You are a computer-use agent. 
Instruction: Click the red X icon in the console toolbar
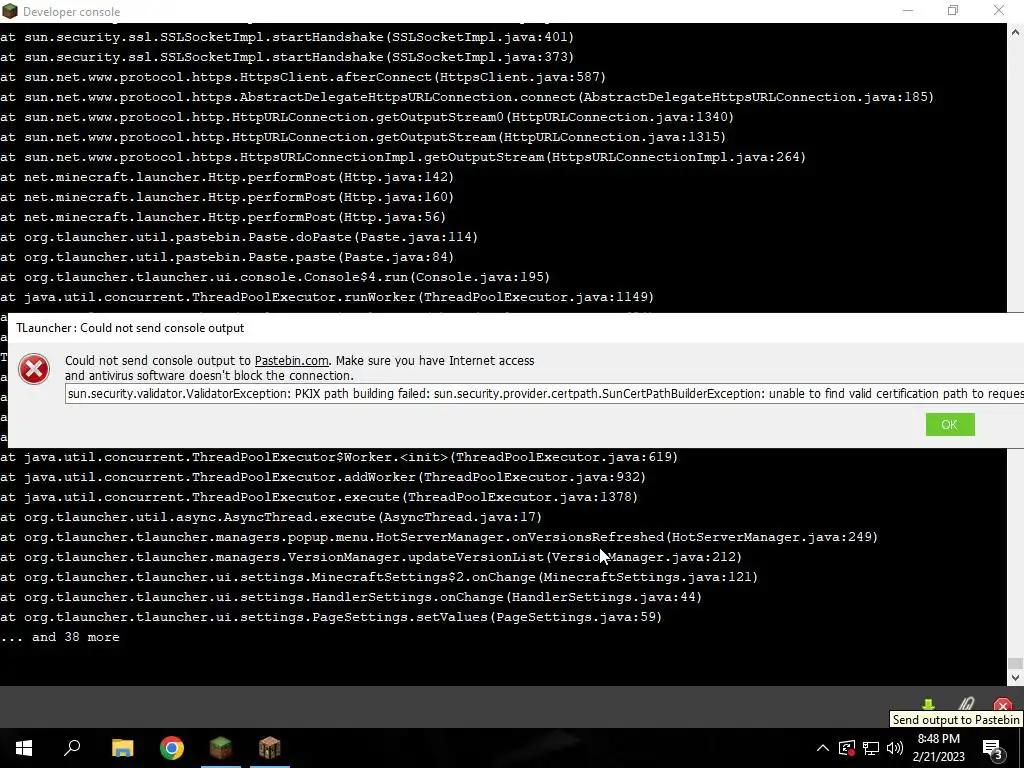pyautogui.click(x=1002, y=705)
